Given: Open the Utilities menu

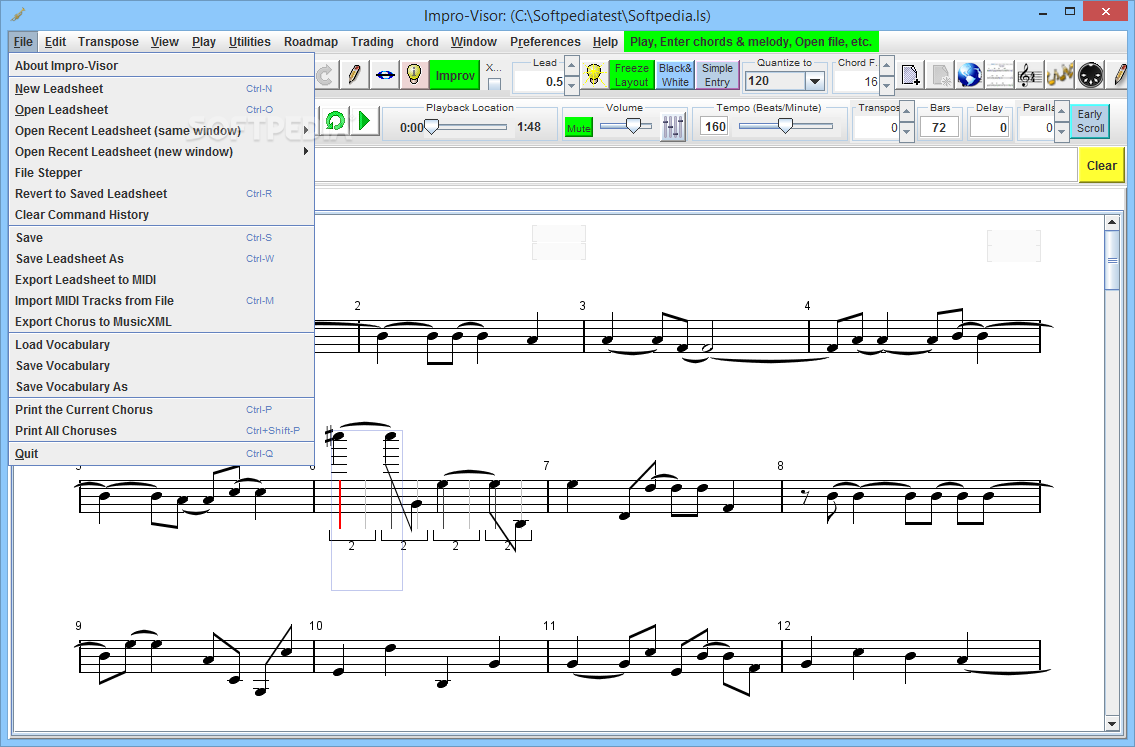Looking at the screenshot, I should click(250, 42).
